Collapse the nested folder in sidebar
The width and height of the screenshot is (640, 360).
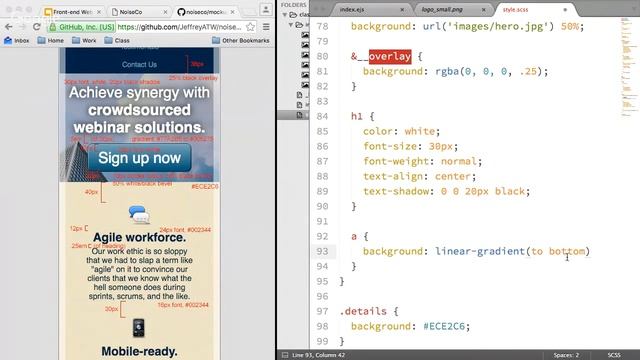pyautogui.click(x=291, y=25)
